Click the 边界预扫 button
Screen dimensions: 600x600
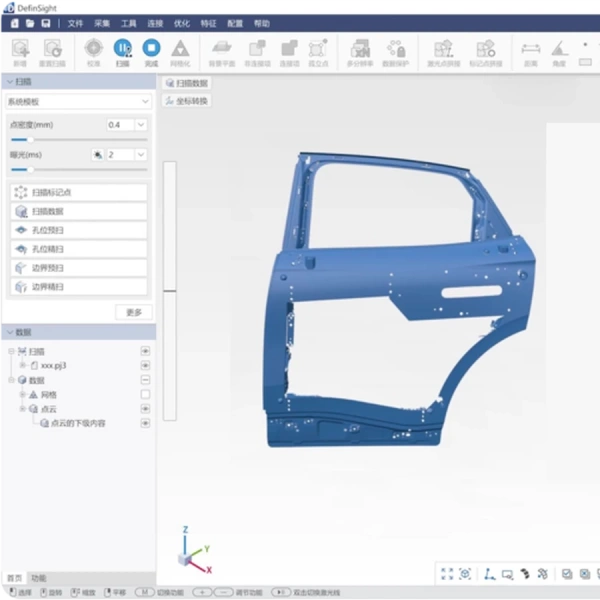click(x=79, y=268)
